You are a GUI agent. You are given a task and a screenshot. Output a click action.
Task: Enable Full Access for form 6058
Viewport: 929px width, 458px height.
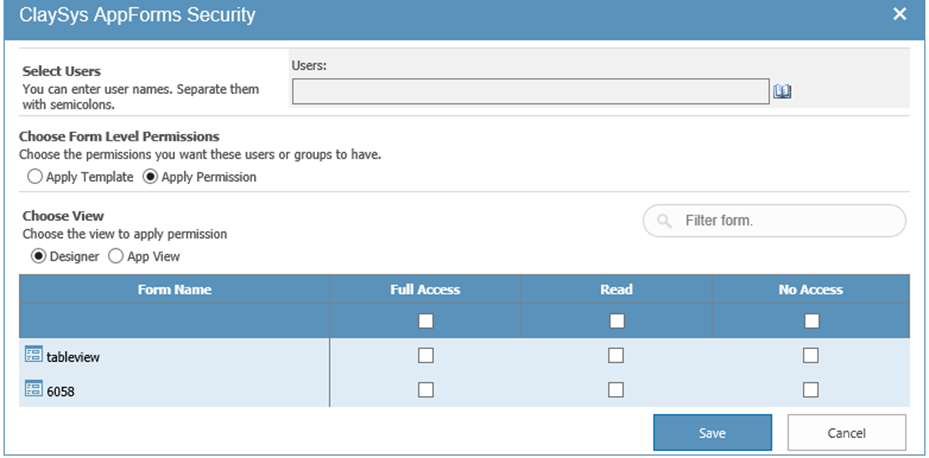pyautogui.click(x=425, y=389)
